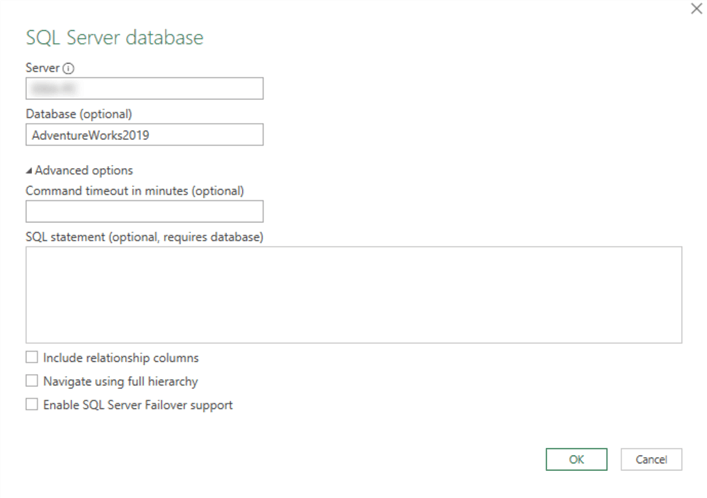
Task: Click the Command timeout in minutes field
Action: click(144, 211)
